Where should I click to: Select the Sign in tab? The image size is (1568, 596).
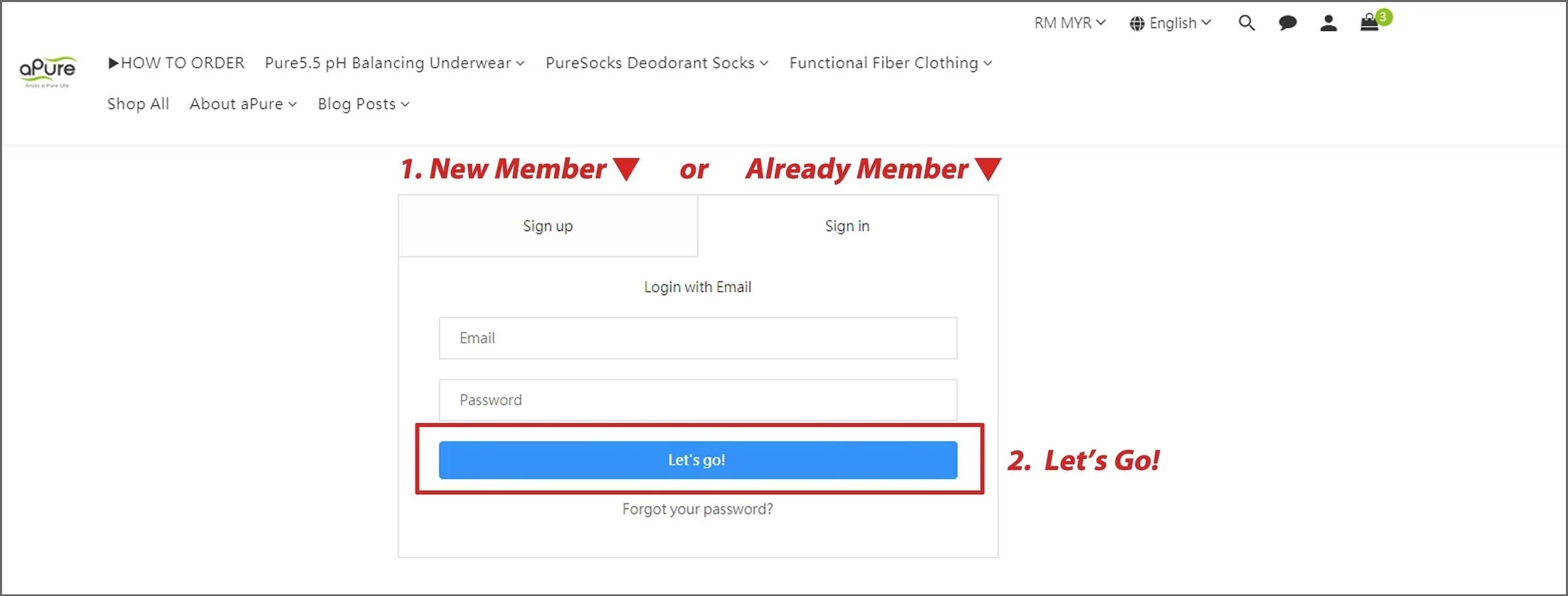(x=847, y=226)
